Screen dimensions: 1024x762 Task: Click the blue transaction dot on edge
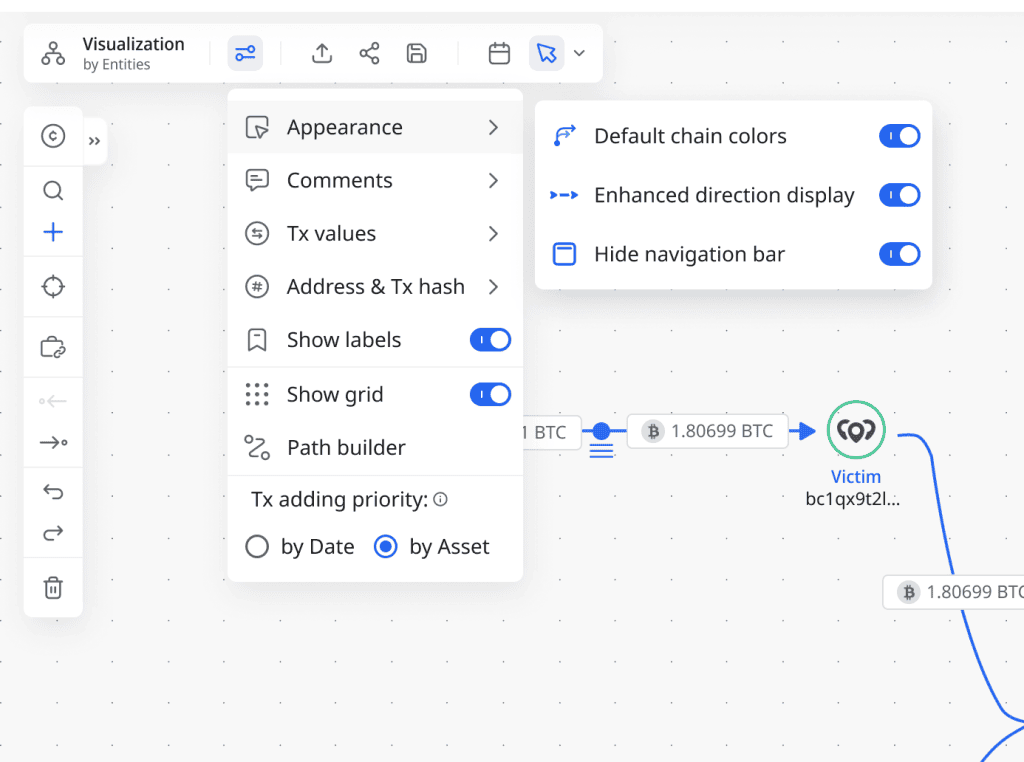(601, 431)
